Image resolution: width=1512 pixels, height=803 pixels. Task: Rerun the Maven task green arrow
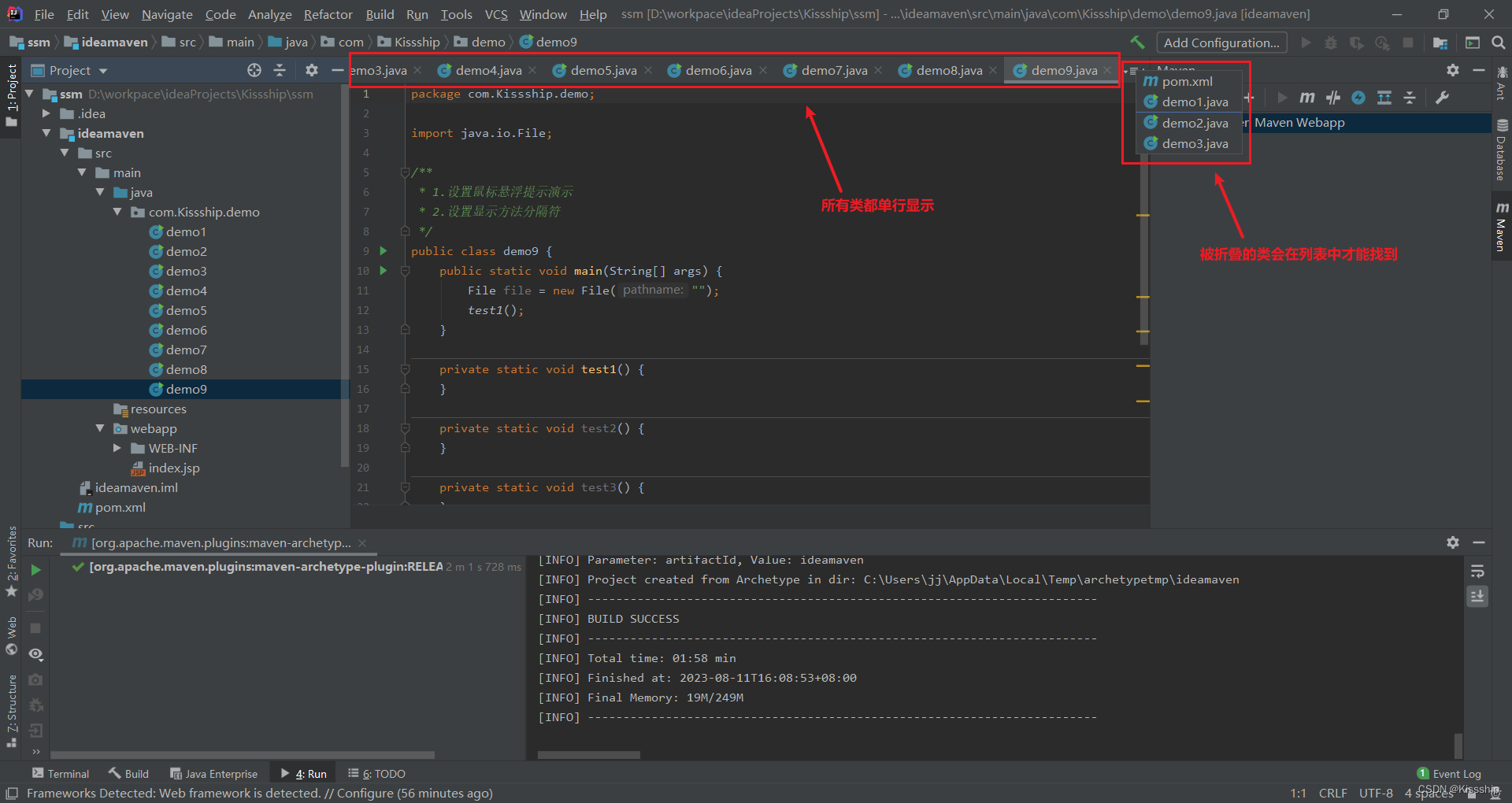pos(35,569)
